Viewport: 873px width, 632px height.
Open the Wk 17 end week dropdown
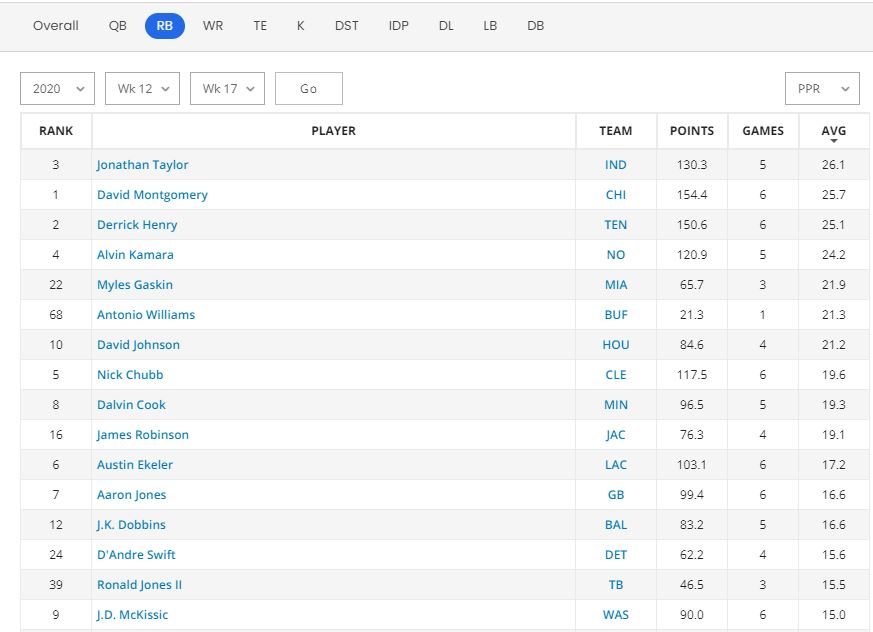[227, 88]
